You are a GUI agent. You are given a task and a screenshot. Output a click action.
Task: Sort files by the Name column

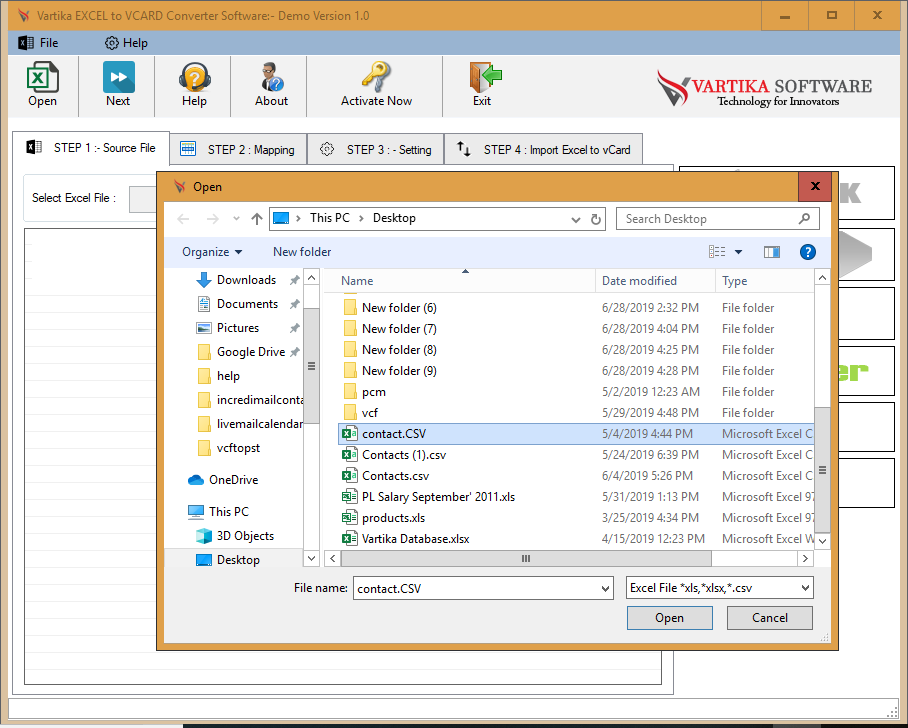coord(465,281)
